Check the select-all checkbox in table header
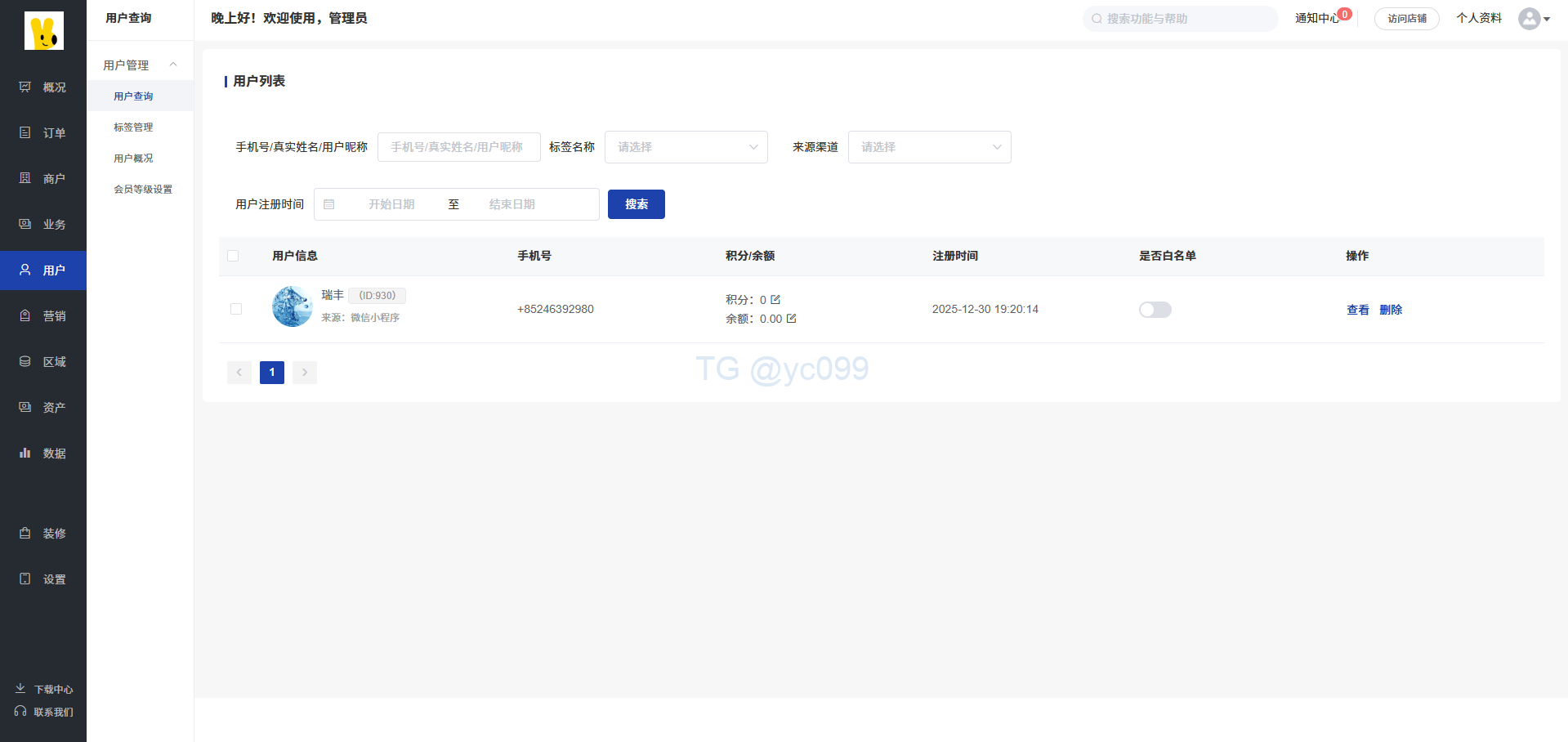Image resolution: width=1568 pixels, height=742 pixels. click(233, 256)
